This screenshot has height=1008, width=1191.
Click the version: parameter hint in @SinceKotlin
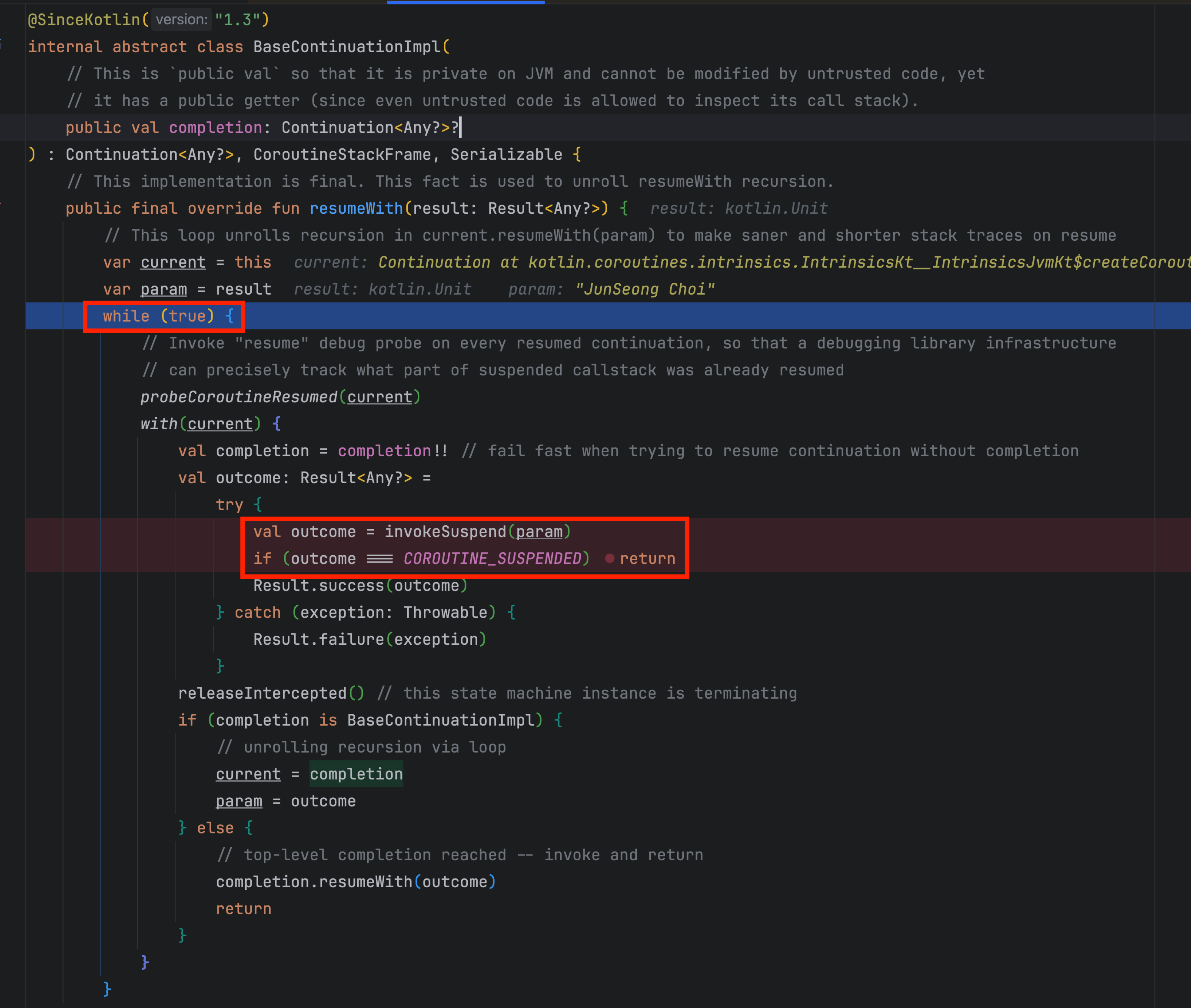[x=181, y=20]
